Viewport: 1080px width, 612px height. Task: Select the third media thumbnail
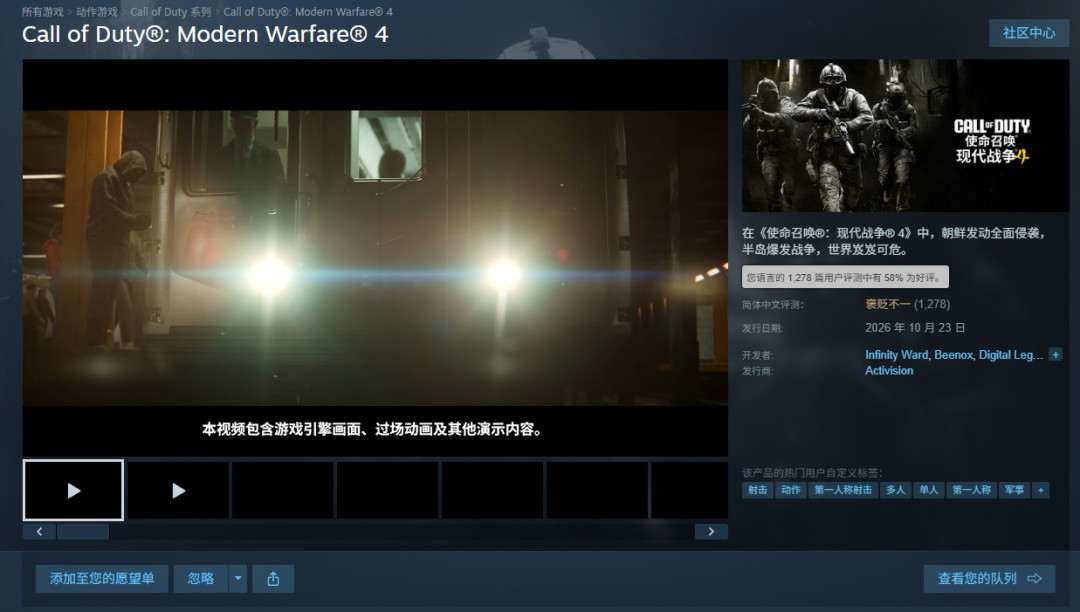point(283,490)
